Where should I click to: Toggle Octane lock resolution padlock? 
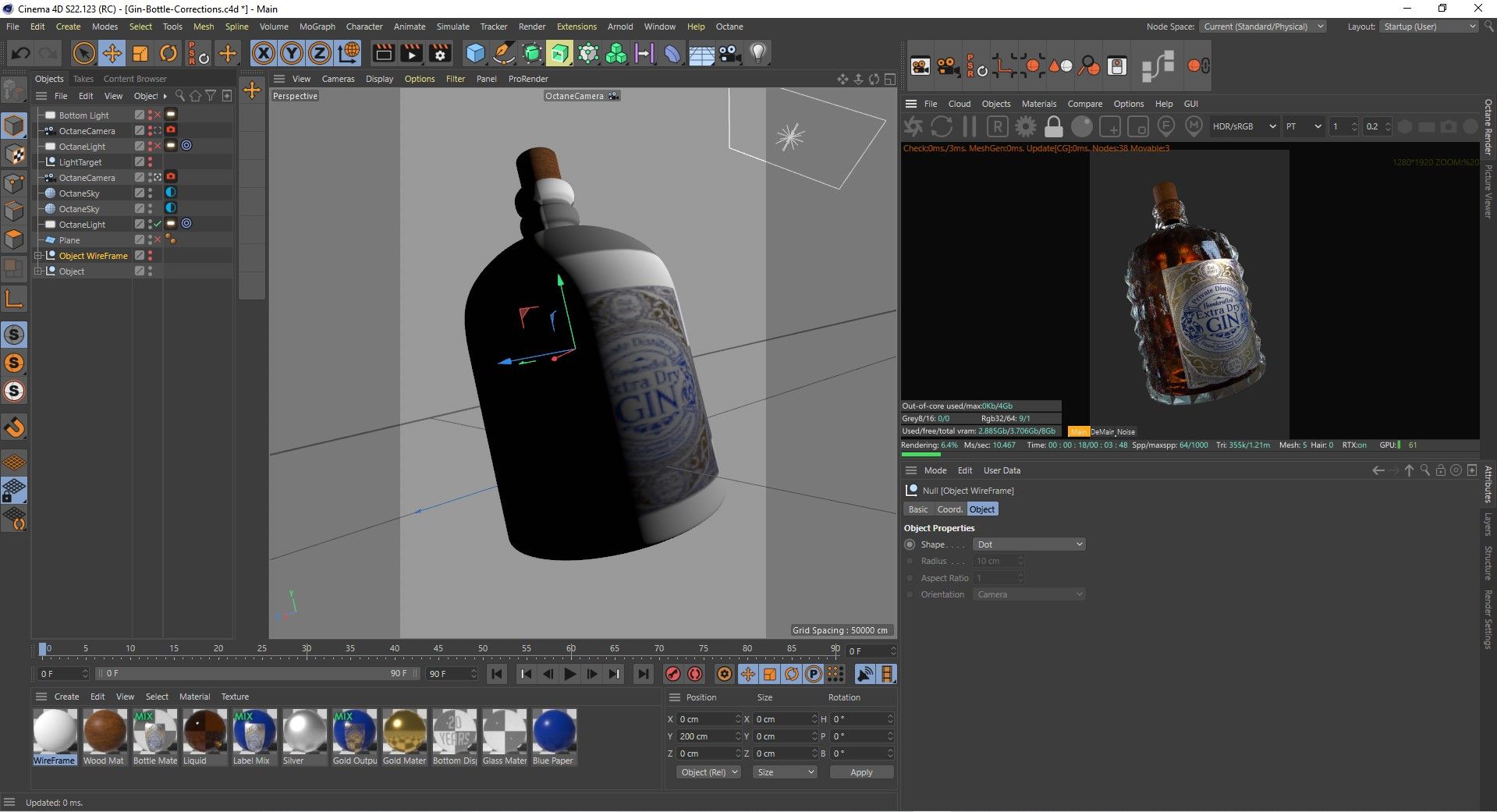(1053, 126)
